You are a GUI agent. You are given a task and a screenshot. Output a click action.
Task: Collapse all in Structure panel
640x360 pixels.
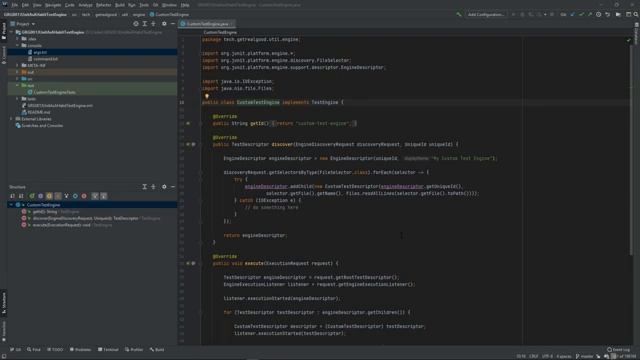[x=153, y=187]
